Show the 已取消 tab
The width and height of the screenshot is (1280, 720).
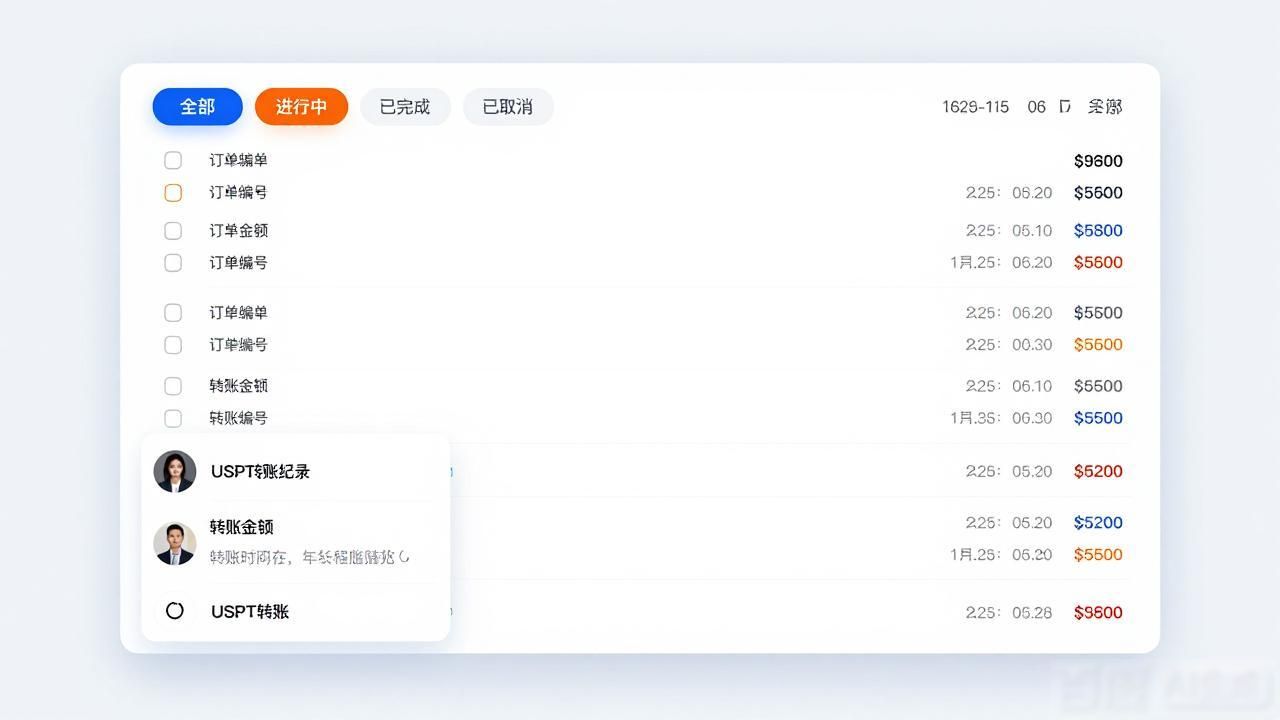(508, 107)
